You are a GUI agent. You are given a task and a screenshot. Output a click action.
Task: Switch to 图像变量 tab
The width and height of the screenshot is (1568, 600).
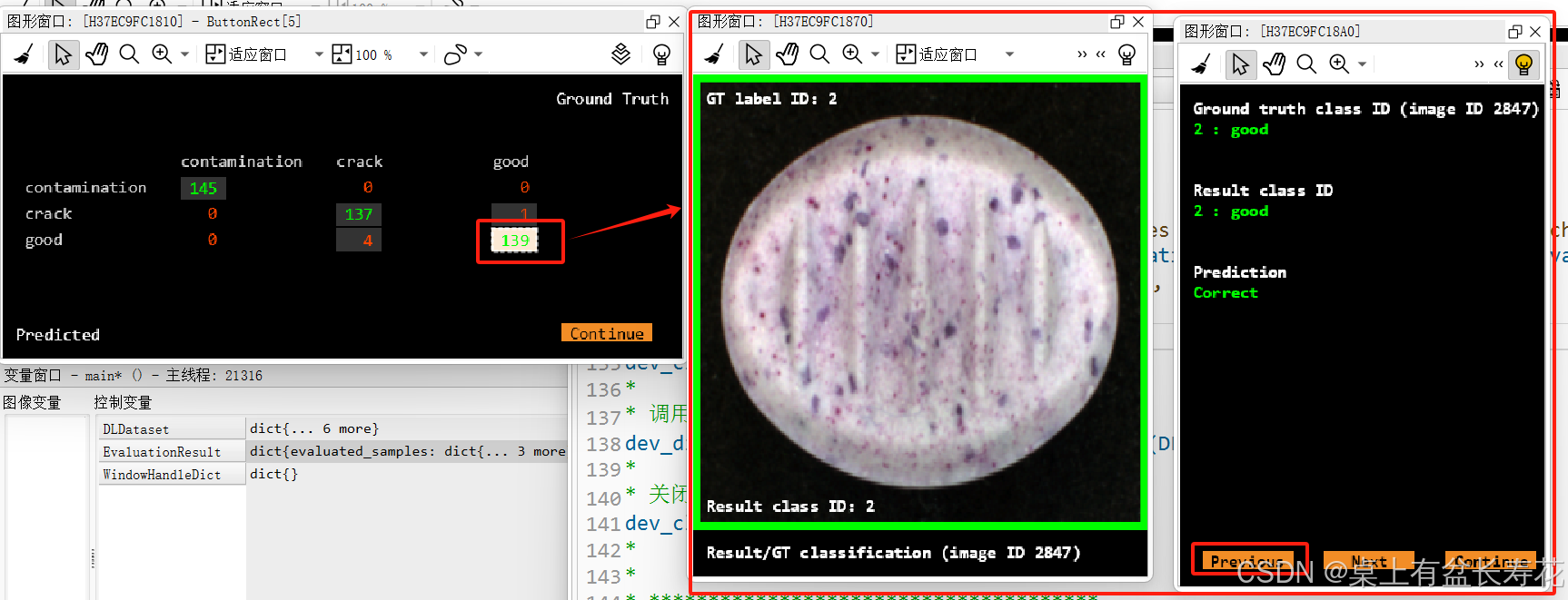tap(32, 402)
